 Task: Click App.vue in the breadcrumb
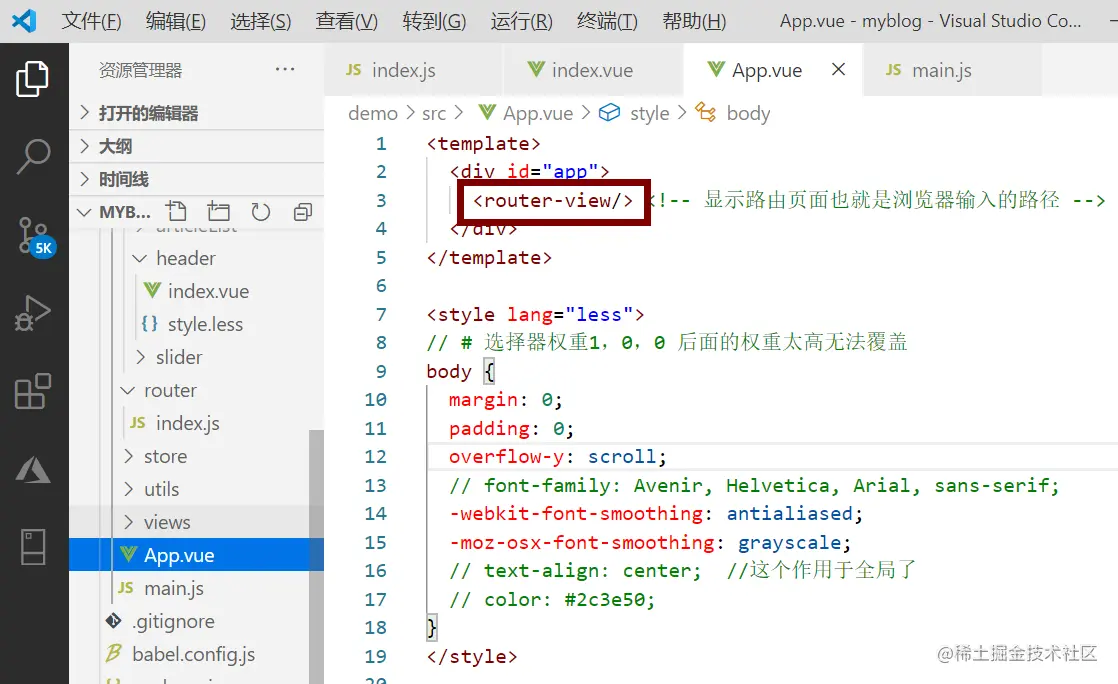tap(538, 113)
